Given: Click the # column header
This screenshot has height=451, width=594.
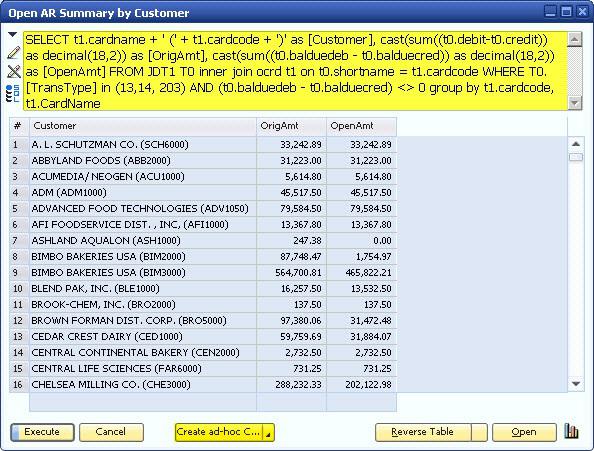Looking at the screenshot, I should point(19,126).
